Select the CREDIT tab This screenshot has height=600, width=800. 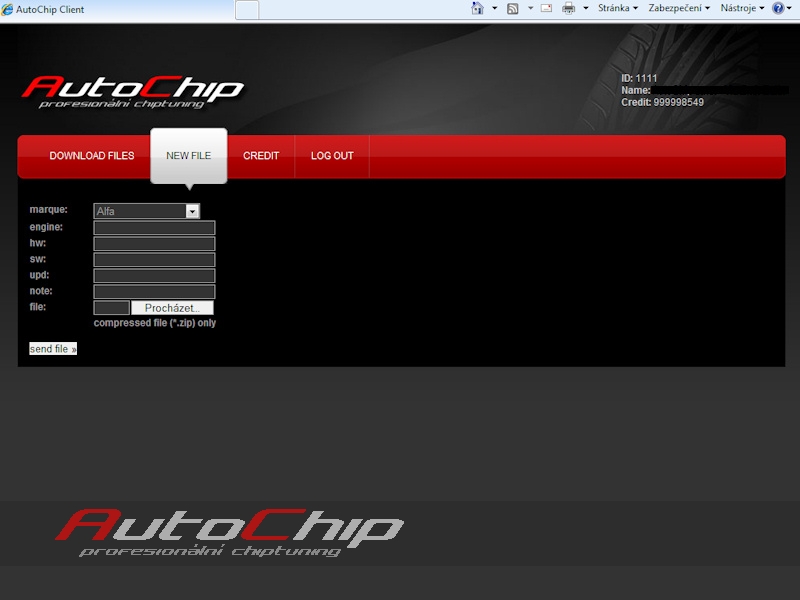261,156
